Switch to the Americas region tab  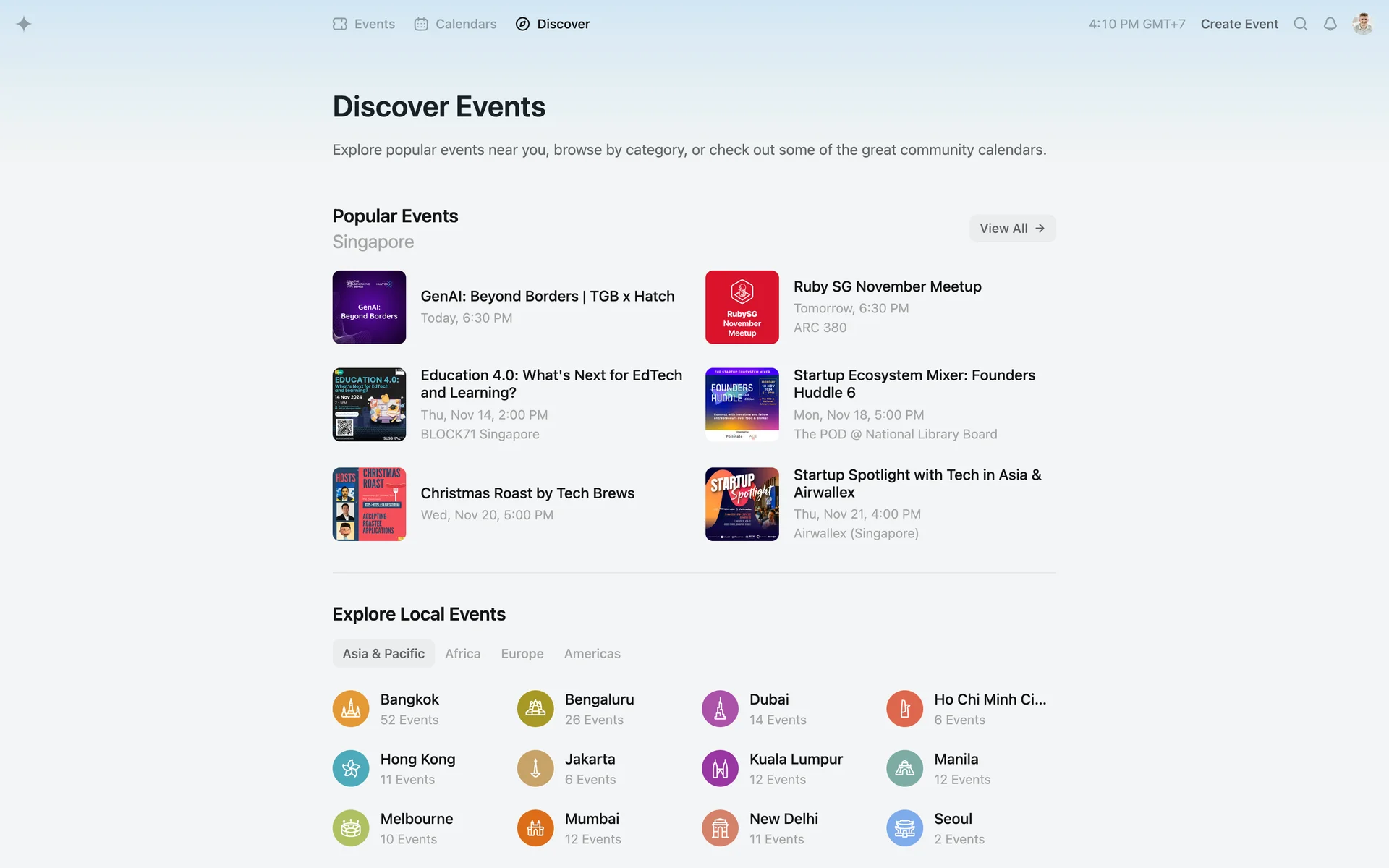tap(592, 654)
